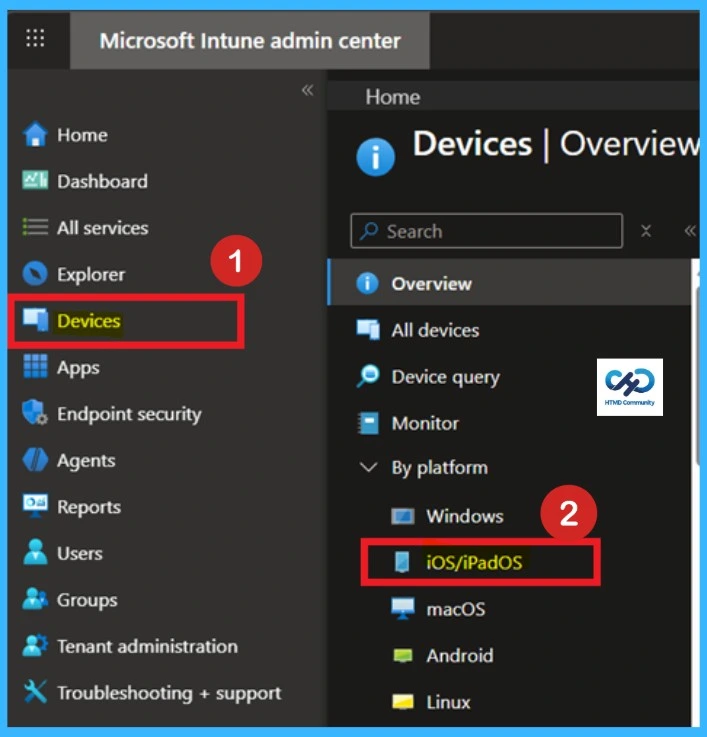707x737 pixels.
Task: Click the Troubleshooting tools icon
Action: pos(35,691)
